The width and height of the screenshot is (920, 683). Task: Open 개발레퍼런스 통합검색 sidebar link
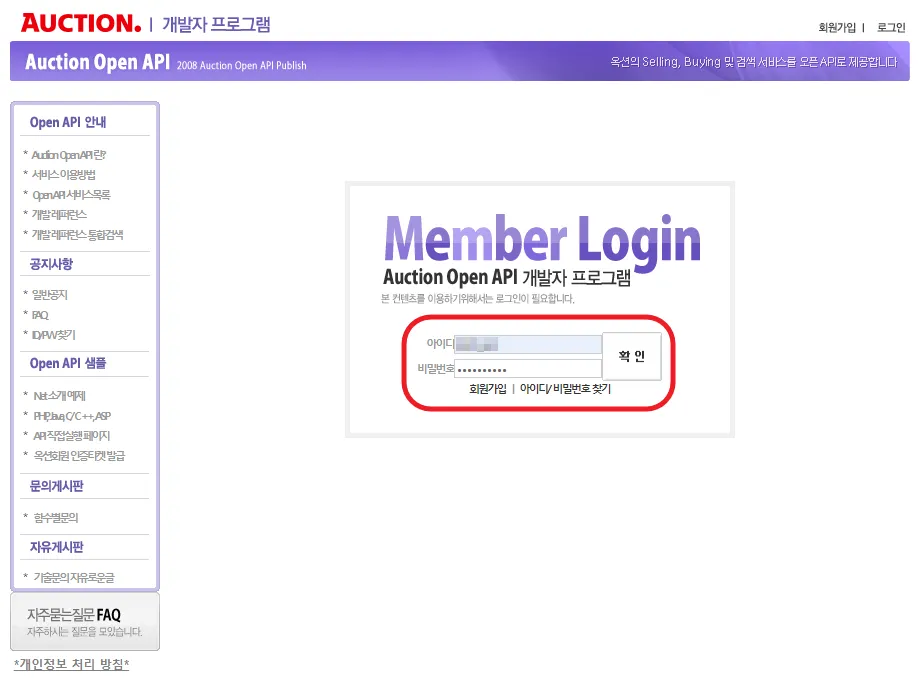click(x=77, y=235)
